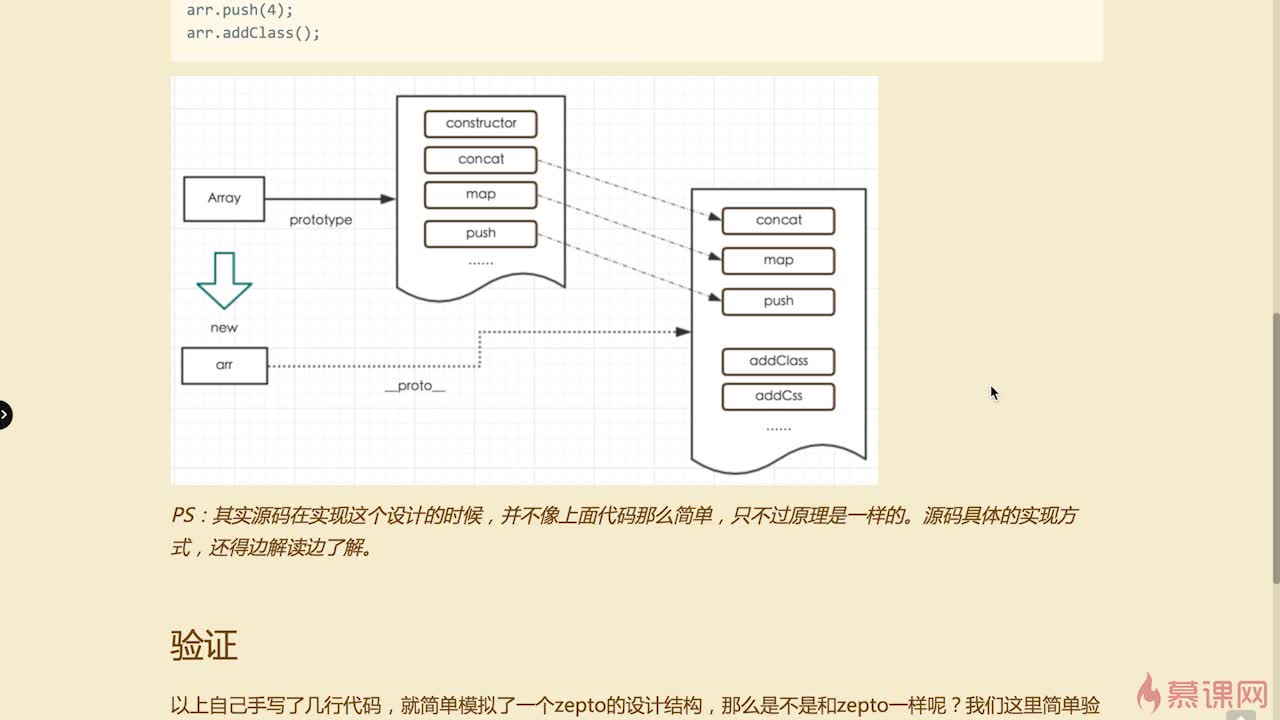Click the page's vertical scrollbar thumb
1280x720 pixels.
pyautogui.click(x=1275, y=448)
